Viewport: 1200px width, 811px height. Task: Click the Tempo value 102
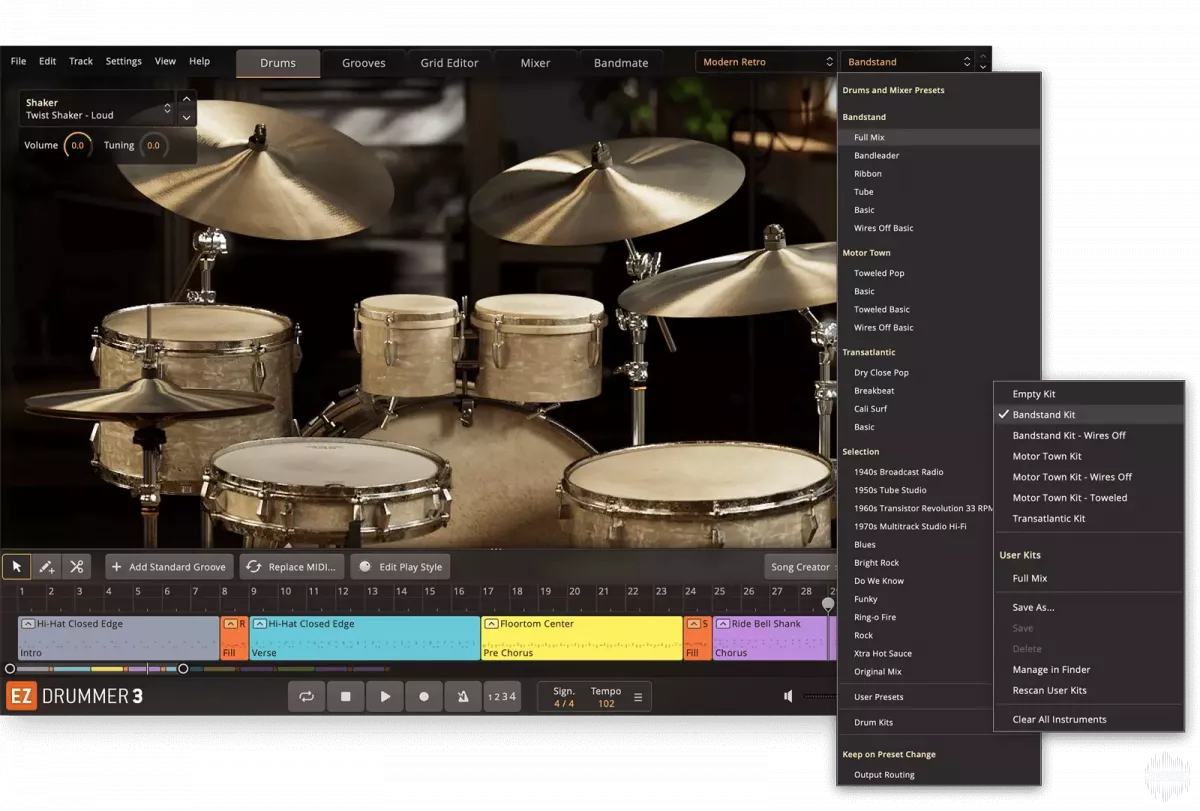click(606, 704)
